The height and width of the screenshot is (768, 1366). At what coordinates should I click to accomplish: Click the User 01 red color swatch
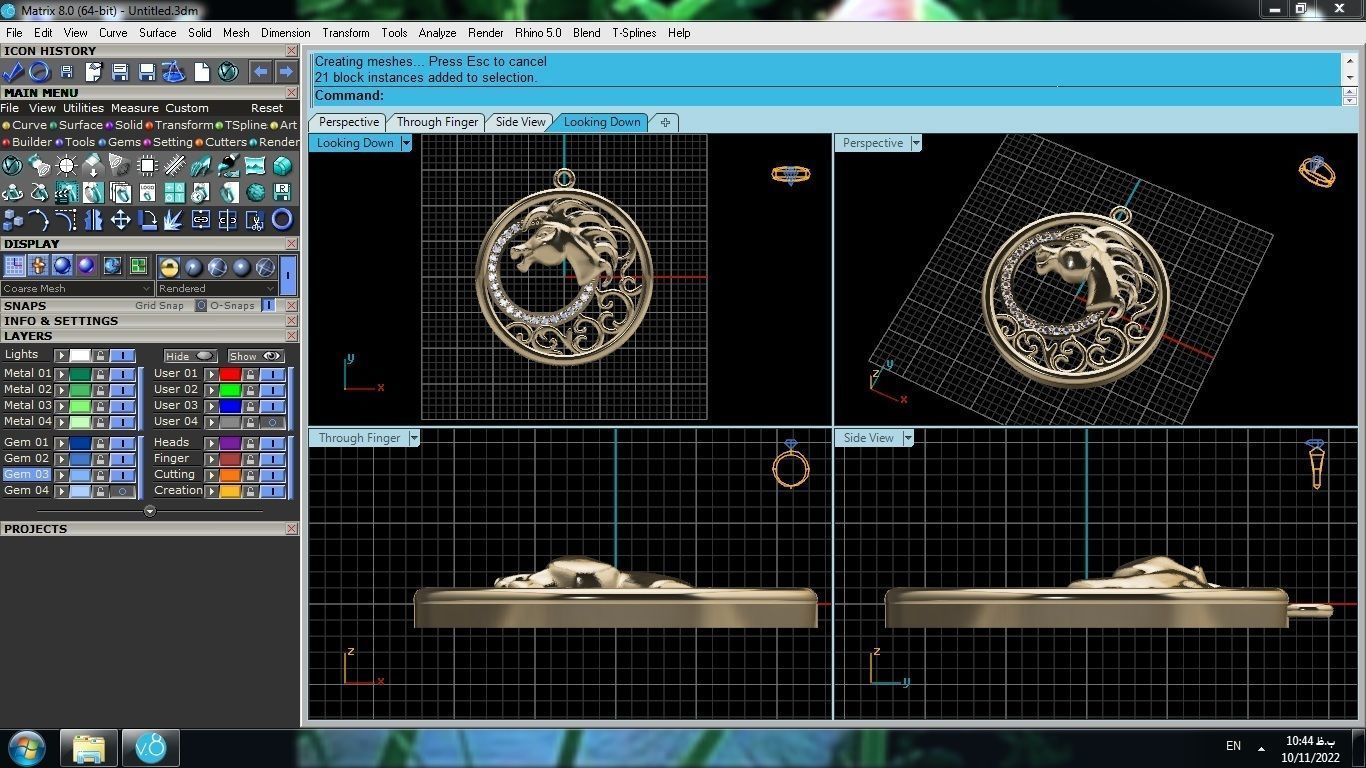point(230,374)
